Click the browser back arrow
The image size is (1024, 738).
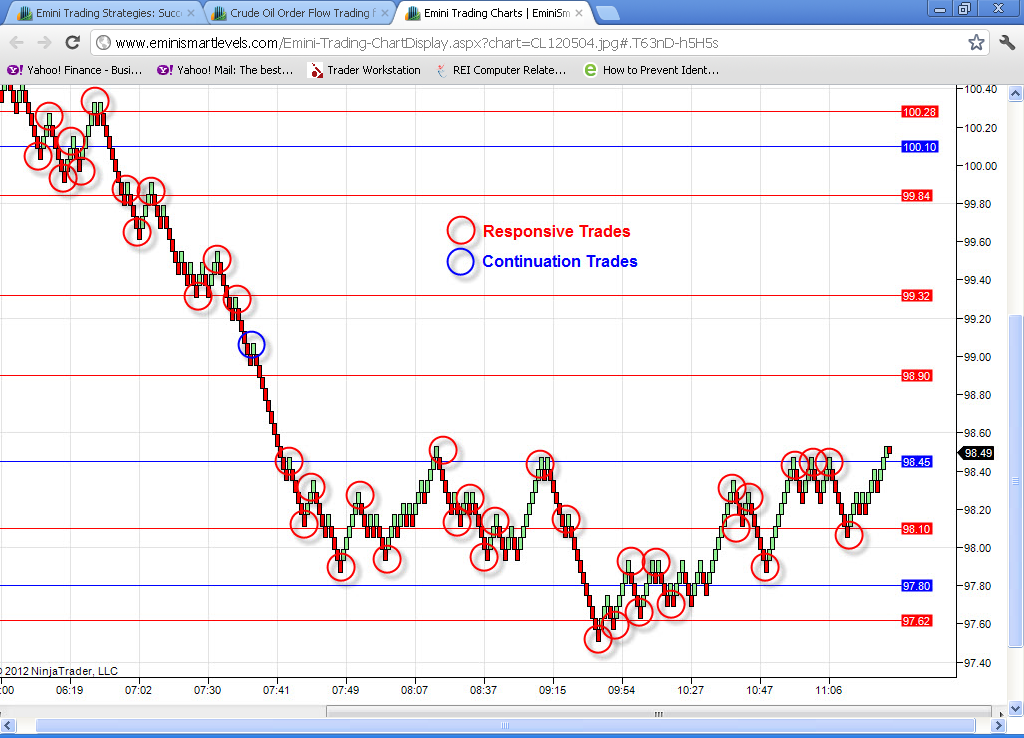(x=17, y=43)
